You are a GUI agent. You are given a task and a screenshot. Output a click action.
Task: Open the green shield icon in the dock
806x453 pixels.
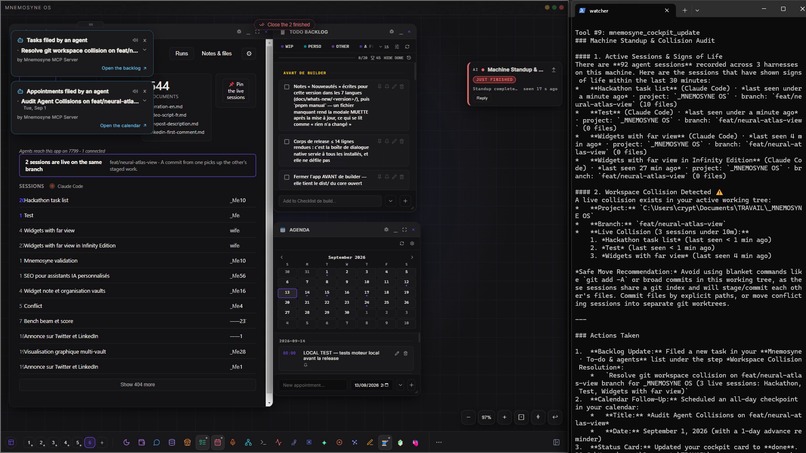pyautogui.click(x=400, y=442)
